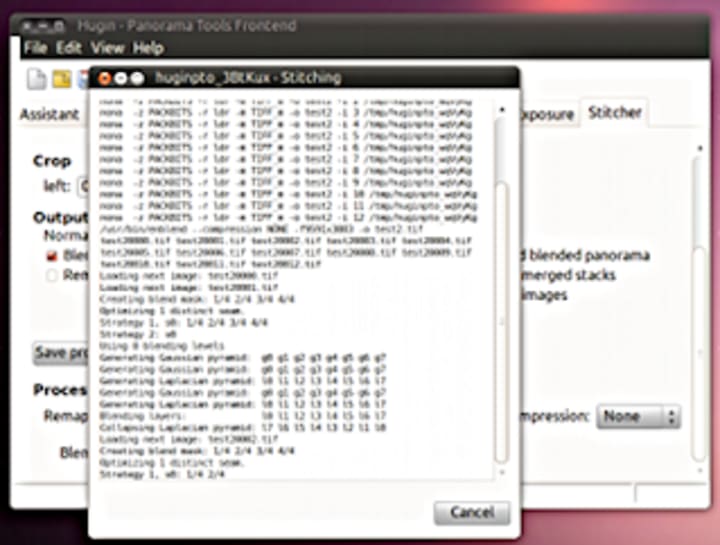Click the 'Crop' section heading
Image resolution: width=720 pixels, height=545 pixels.
click(x=52, y=161)
